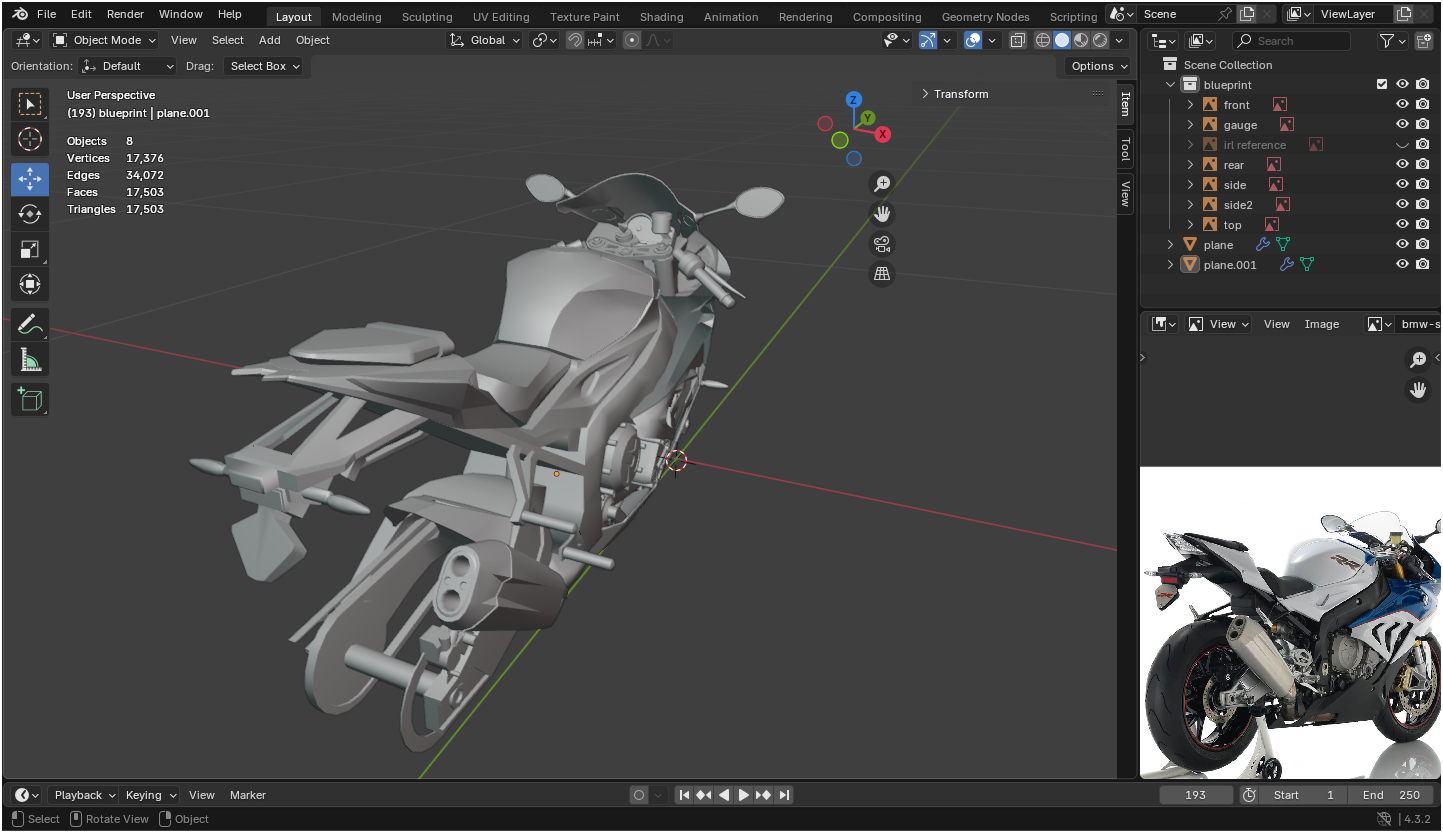Switch to material preview shading
This screenshot has width=1443, height=833.
coord(1081,40)
